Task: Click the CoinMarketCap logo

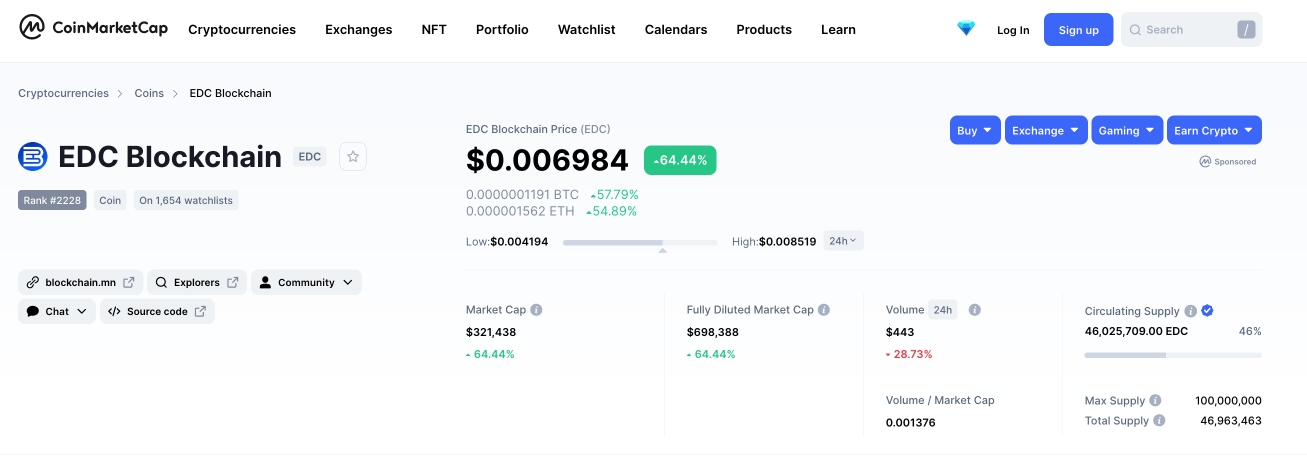Action: click(x=93, y=28)
